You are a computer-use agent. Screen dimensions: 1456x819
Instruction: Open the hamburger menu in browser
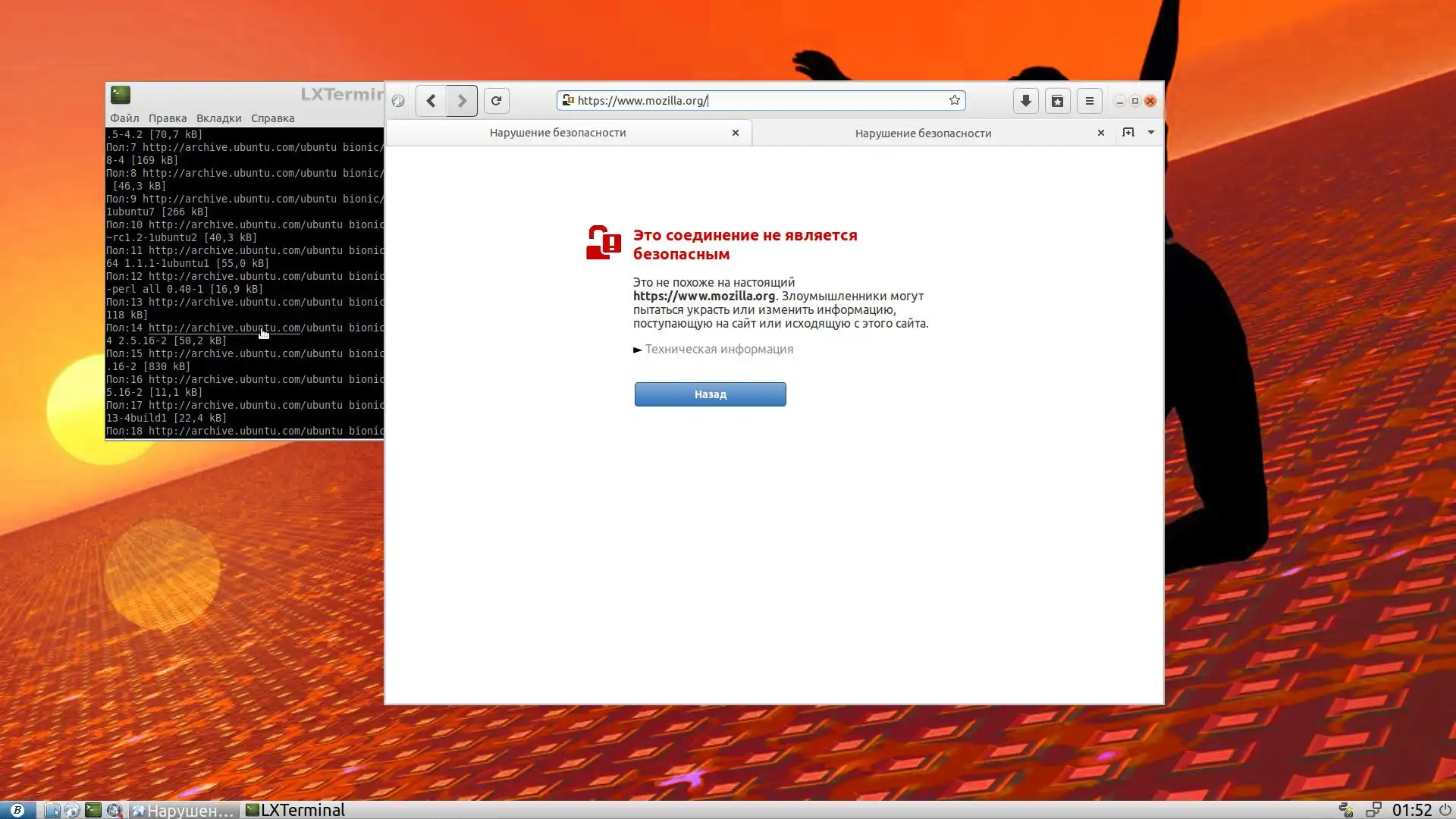click(x=1089, y=101)
